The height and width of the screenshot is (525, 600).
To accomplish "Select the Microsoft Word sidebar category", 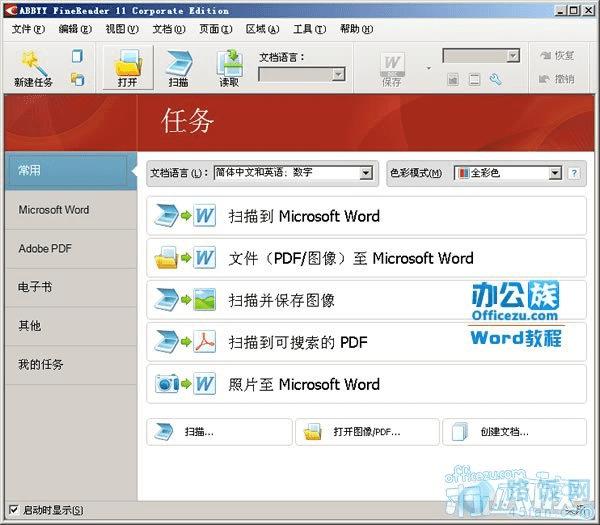I will 71,210.
